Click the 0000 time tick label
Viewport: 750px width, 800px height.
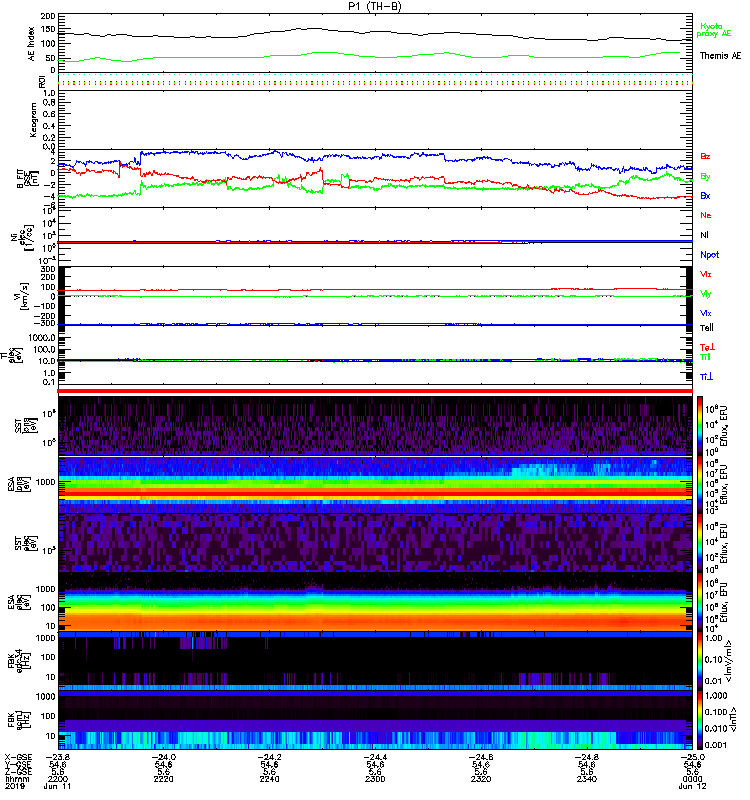click(x=692, y=779)
